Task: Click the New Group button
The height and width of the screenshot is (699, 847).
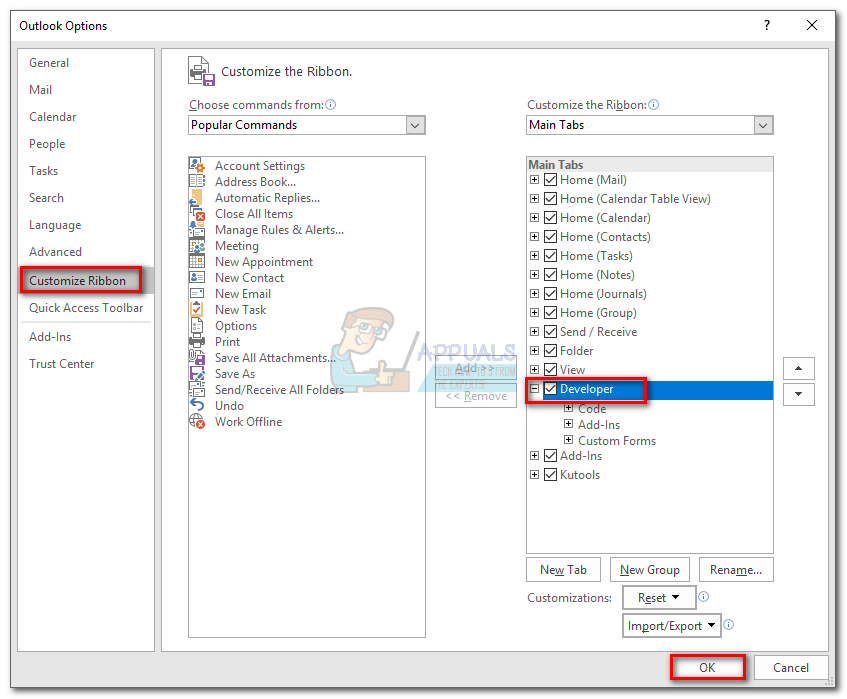Action: click(650, 570)
